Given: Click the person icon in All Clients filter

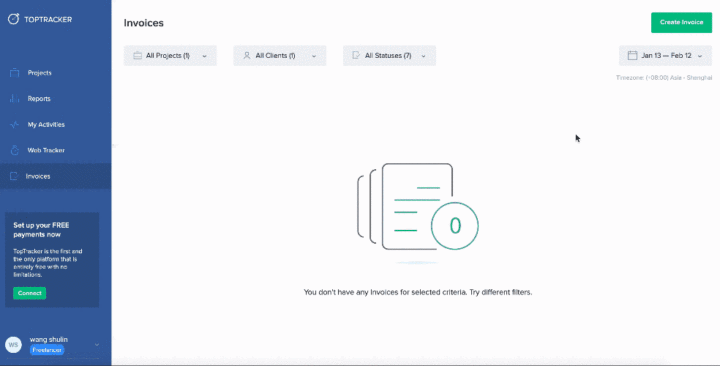Looking at the screenshot, I should point(247,56).
